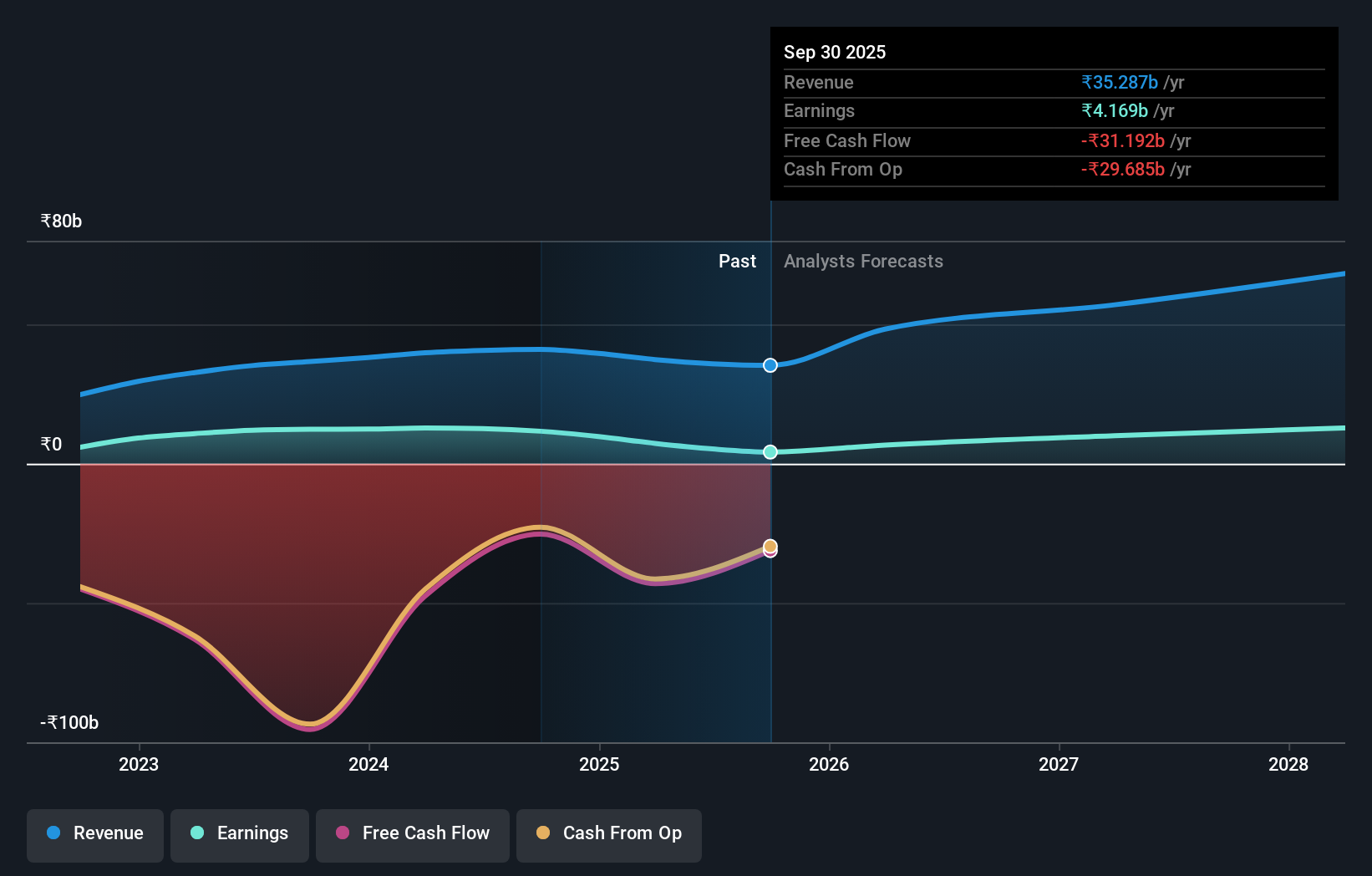Viewport: 1372px width, 876px height.
Task: Switch to the Past section of chart
Action: pos(736,261)
